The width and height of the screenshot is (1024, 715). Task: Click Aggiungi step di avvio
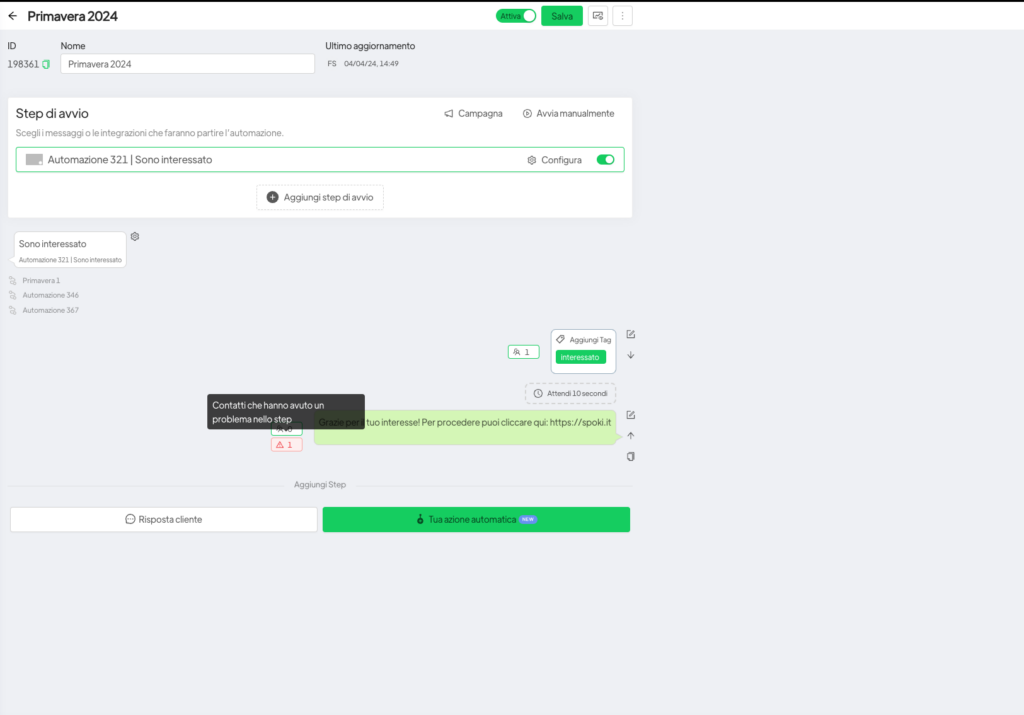[x=320, y=197]
